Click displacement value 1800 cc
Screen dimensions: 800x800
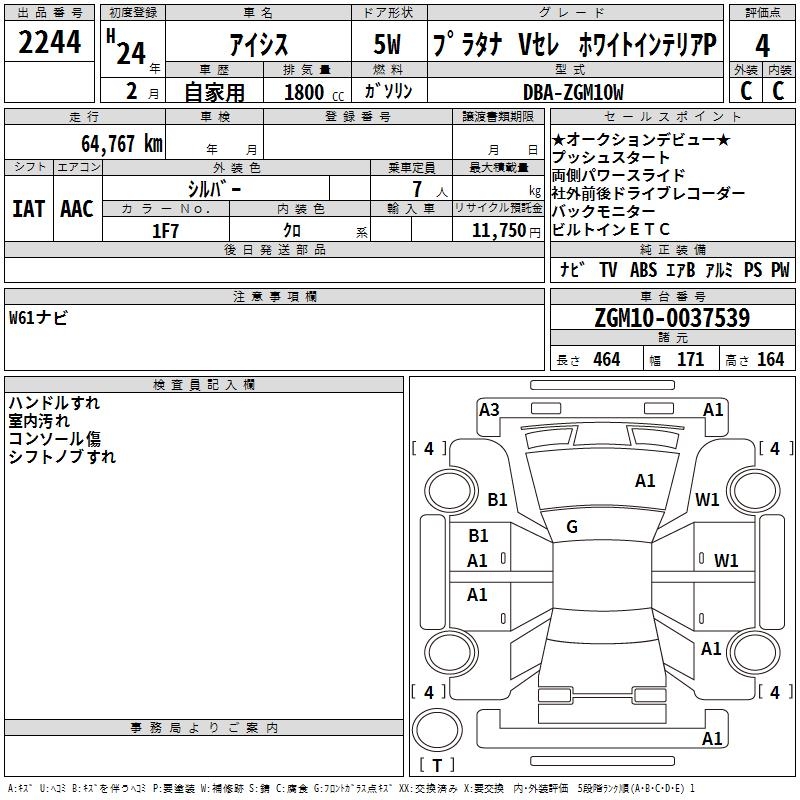314,92
